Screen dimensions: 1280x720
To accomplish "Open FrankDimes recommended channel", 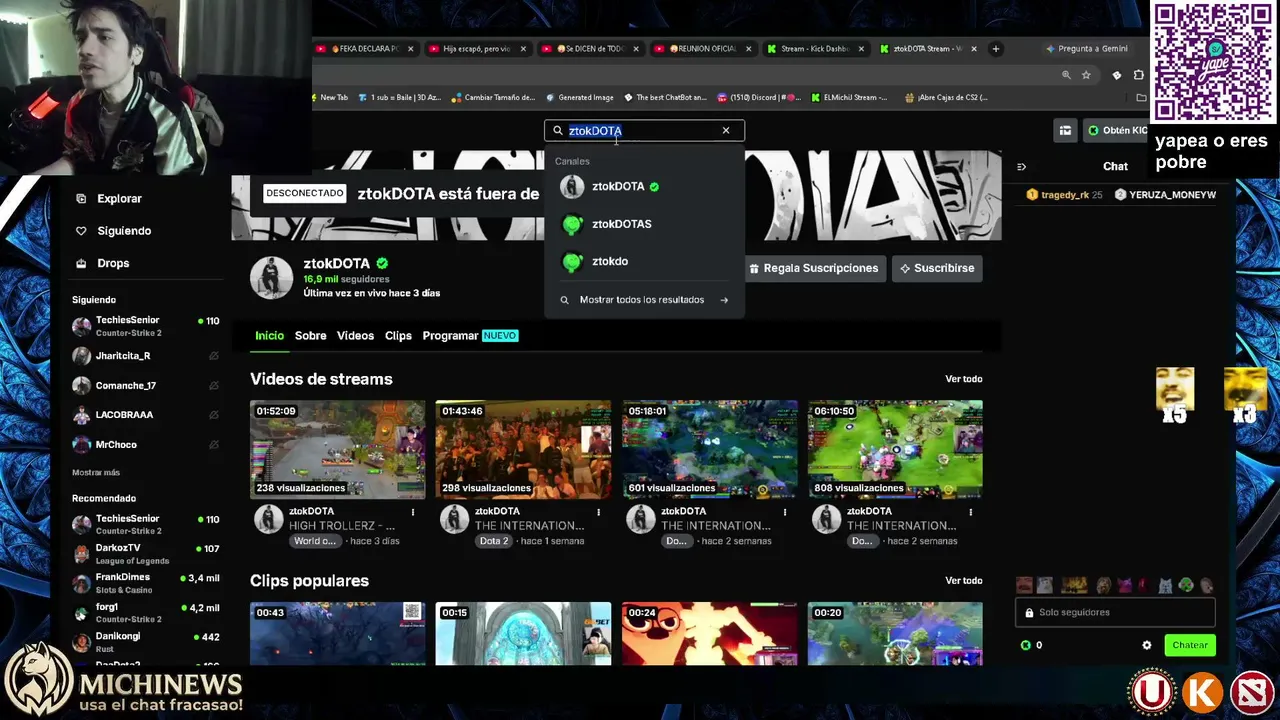I will 146,583.
